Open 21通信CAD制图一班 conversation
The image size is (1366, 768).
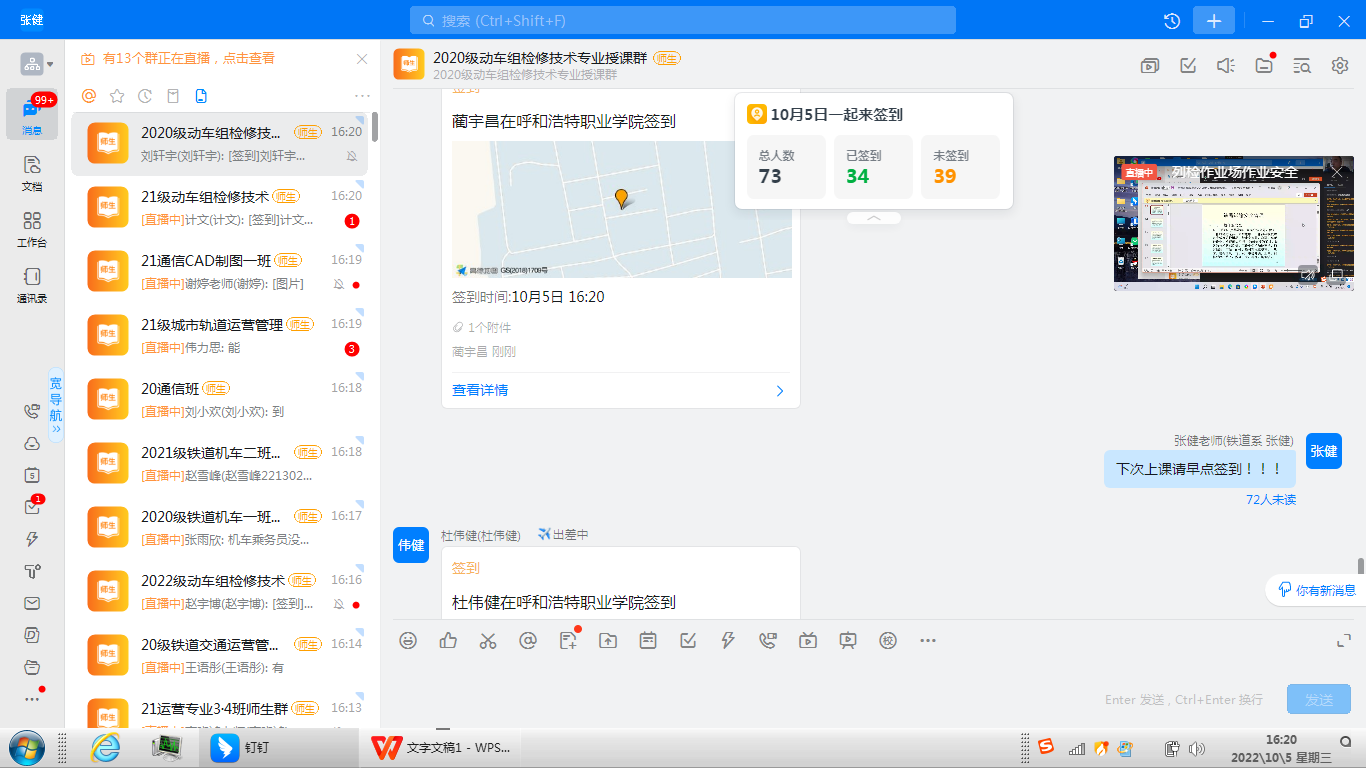[217, 272]
